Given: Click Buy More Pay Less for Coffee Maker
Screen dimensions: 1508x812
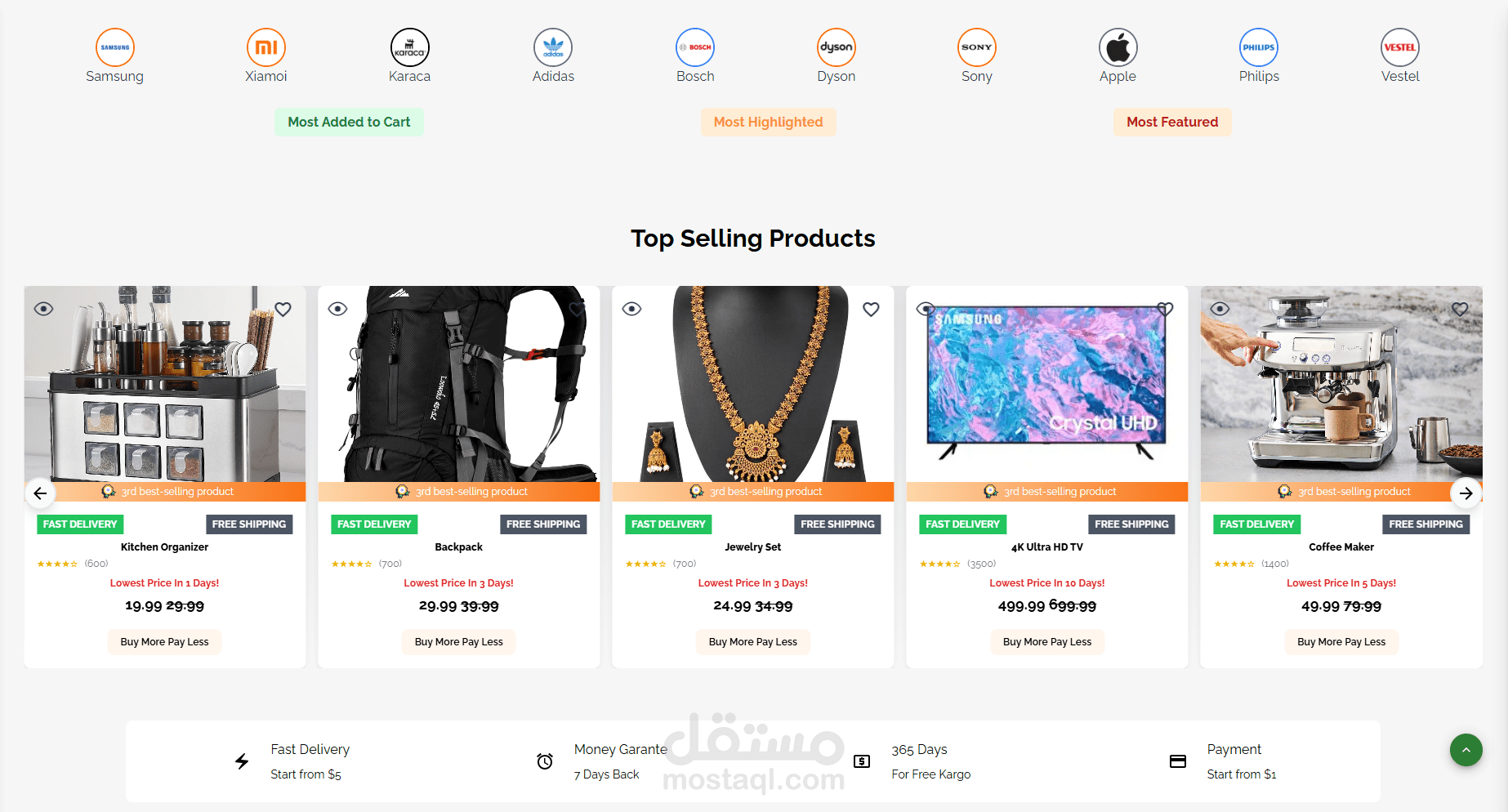Looking at the screenshot, I should (x=1341, y=642).
